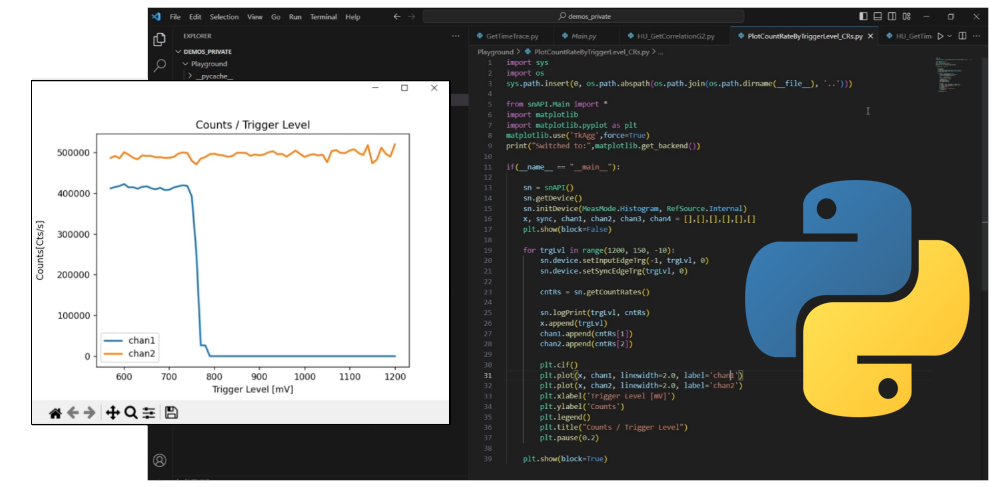Open the File menu

tap(175, 17)
